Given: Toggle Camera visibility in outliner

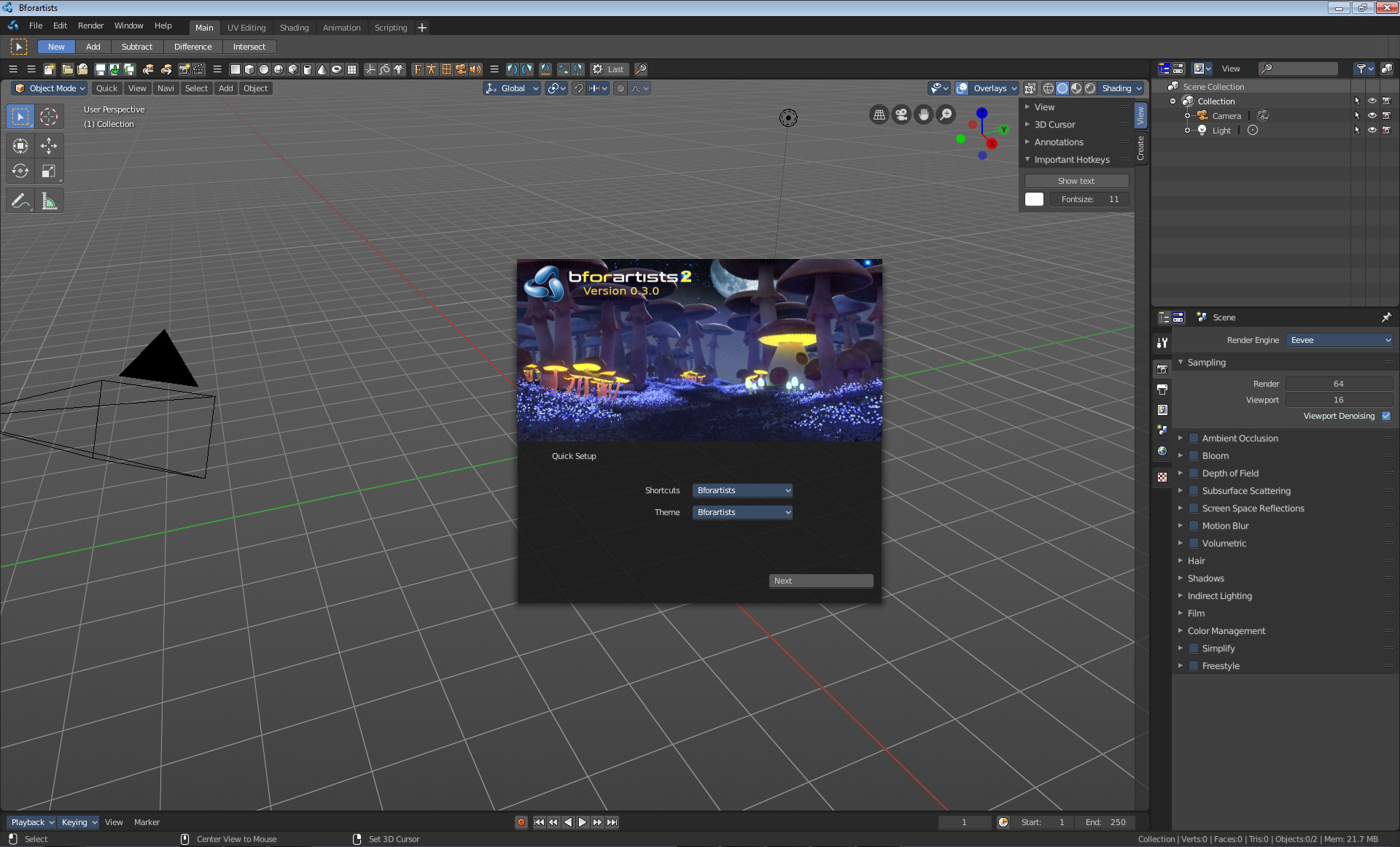Looking at the screenshot, I should click(x=1371, y=116).
